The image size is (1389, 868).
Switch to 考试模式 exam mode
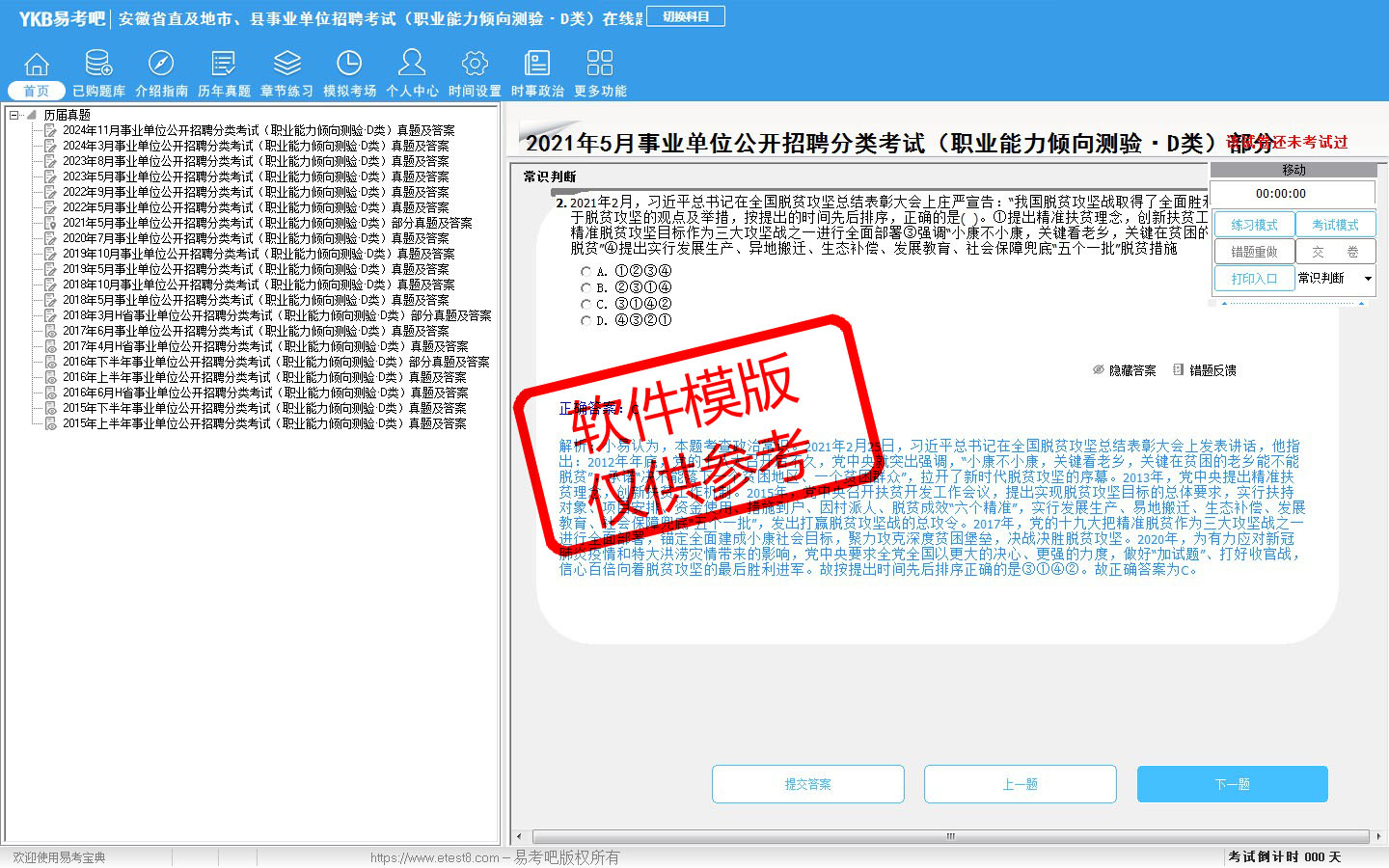(x=1335, y=225)
